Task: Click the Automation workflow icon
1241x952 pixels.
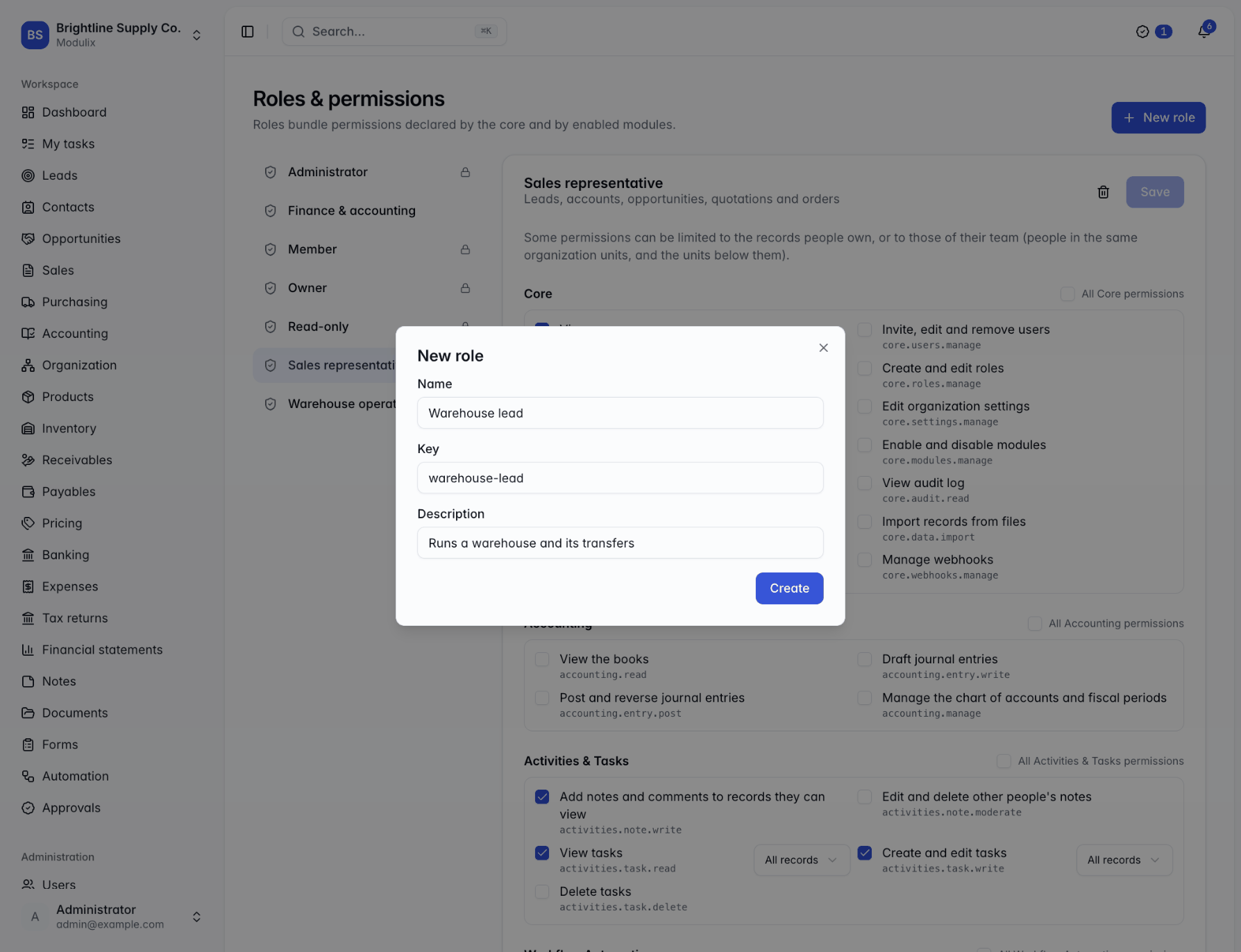Action: pos(28,776)
